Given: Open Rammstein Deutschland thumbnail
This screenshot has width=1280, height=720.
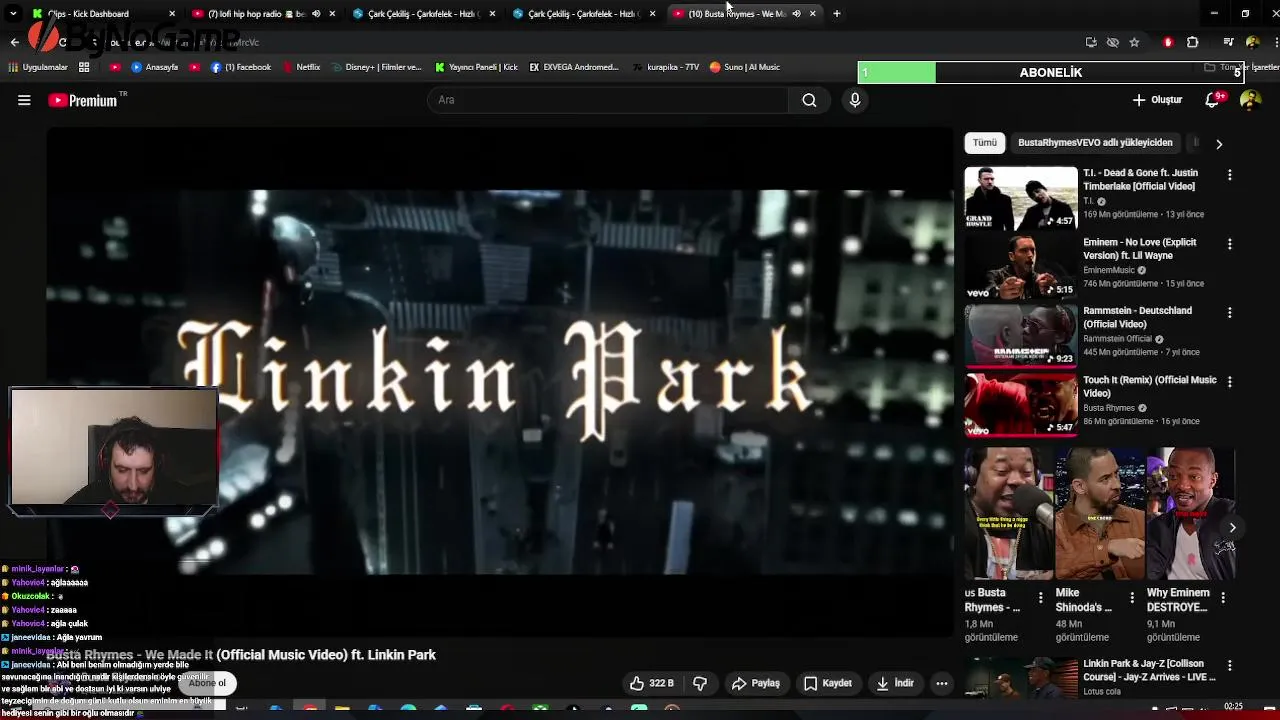Looking at the screenshot, I should coord(1020,336).
